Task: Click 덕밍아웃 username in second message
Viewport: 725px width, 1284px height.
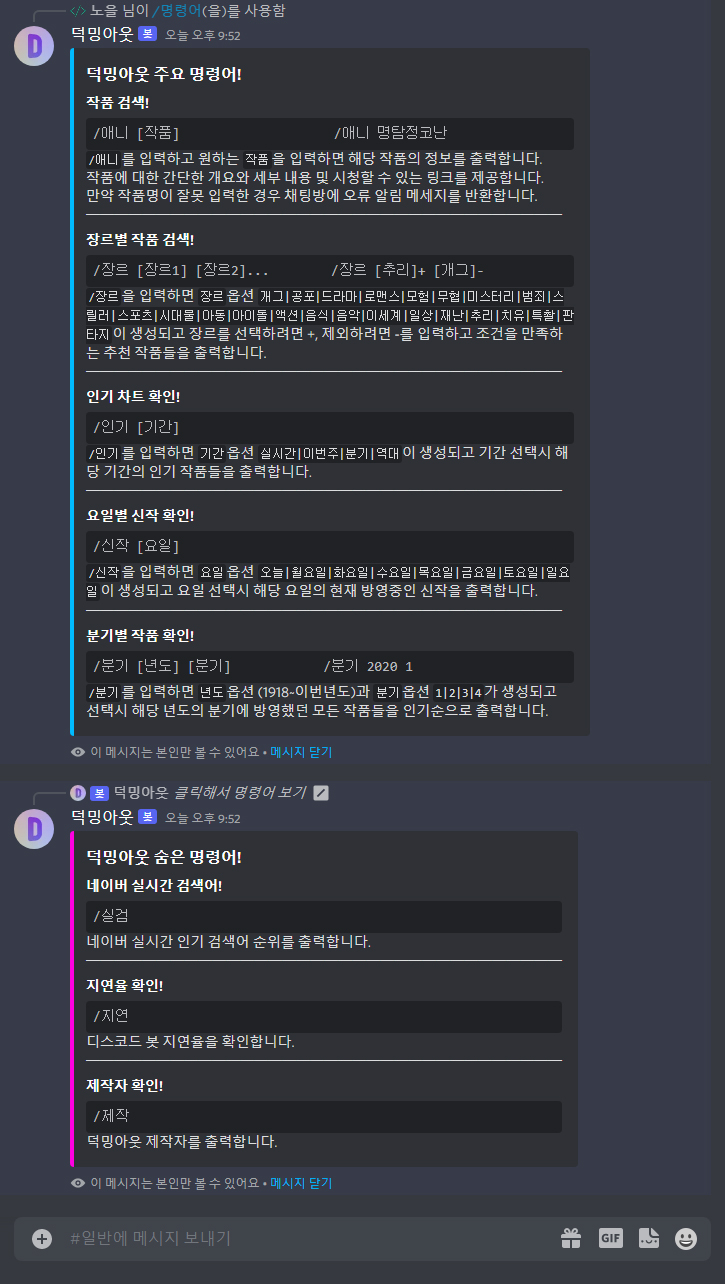Action: coord(102,817)
